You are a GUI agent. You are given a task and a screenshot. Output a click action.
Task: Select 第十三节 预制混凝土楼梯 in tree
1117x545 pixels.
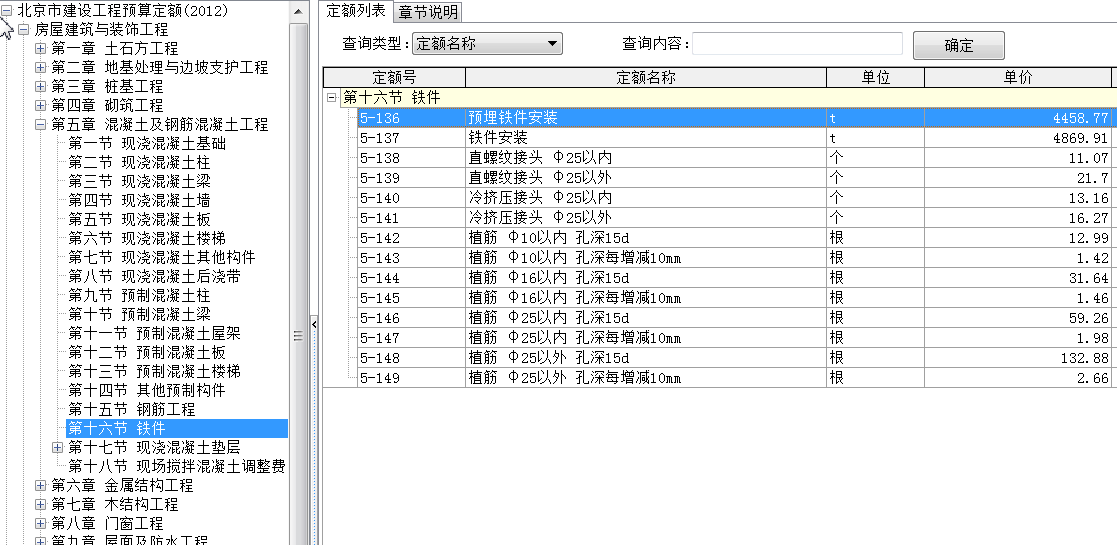[x=155, y=371]
